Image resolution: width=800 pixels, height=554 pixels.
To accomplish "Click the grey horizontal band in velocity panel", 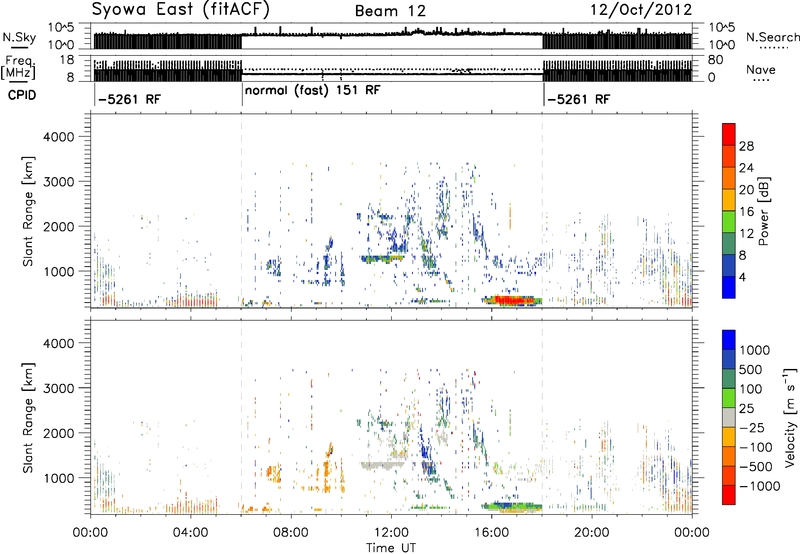I will click(383, 465).
